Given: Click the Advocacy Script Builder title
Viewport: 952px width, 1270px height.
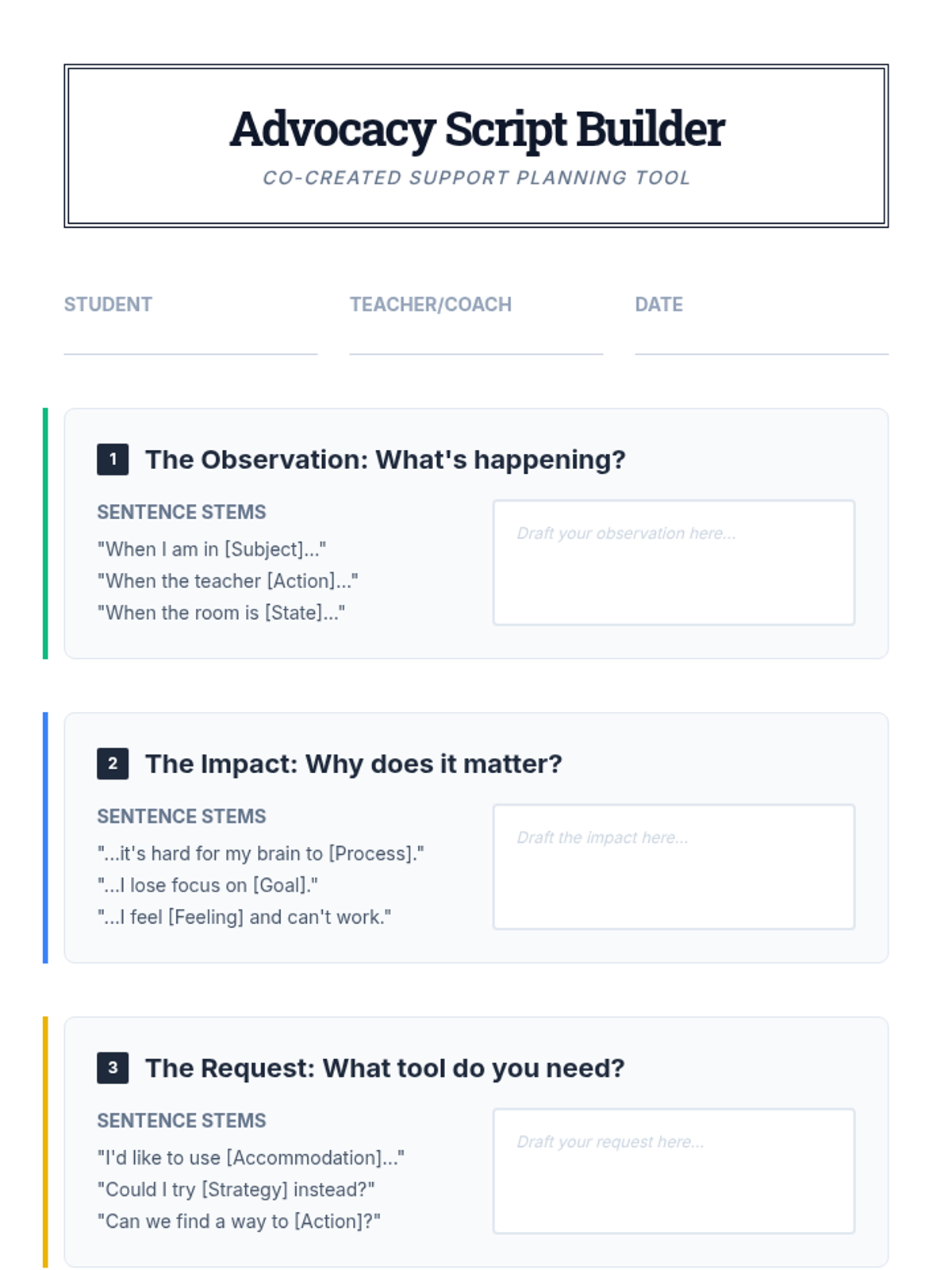Looking at the screenshot, I should (477, 129).
